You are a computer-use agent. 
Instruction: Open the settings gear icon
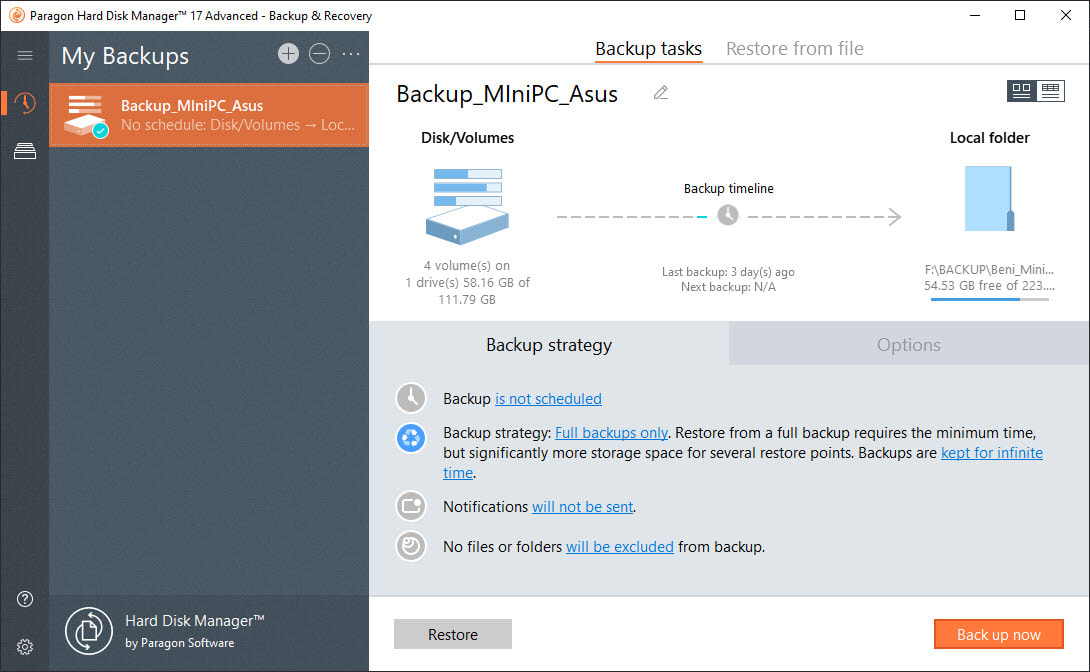pyautogui.click(x=25, y=647)
